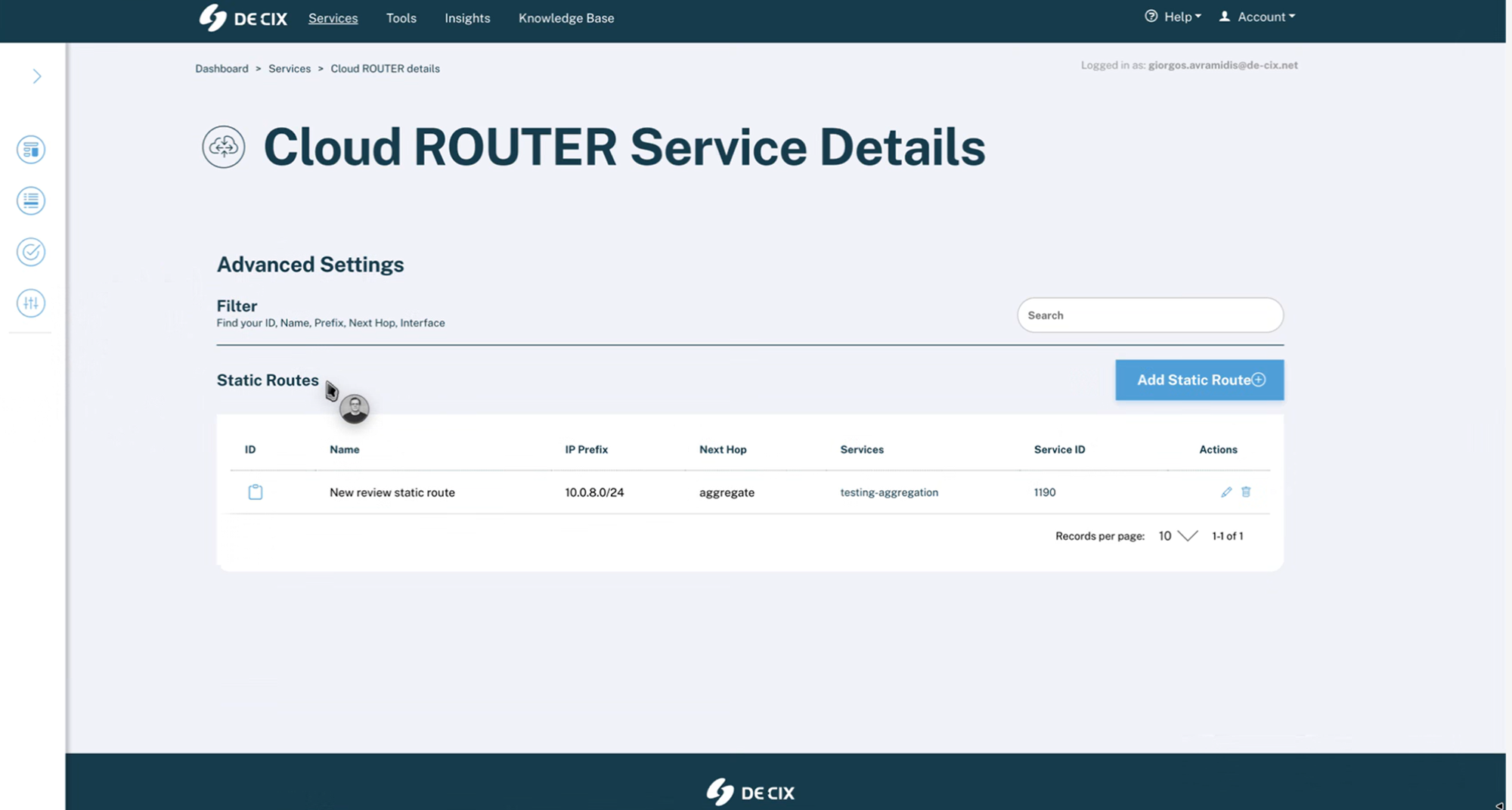Click the DE-CIX footer logo
The image size is (1512, 810).
pos(751,792)
